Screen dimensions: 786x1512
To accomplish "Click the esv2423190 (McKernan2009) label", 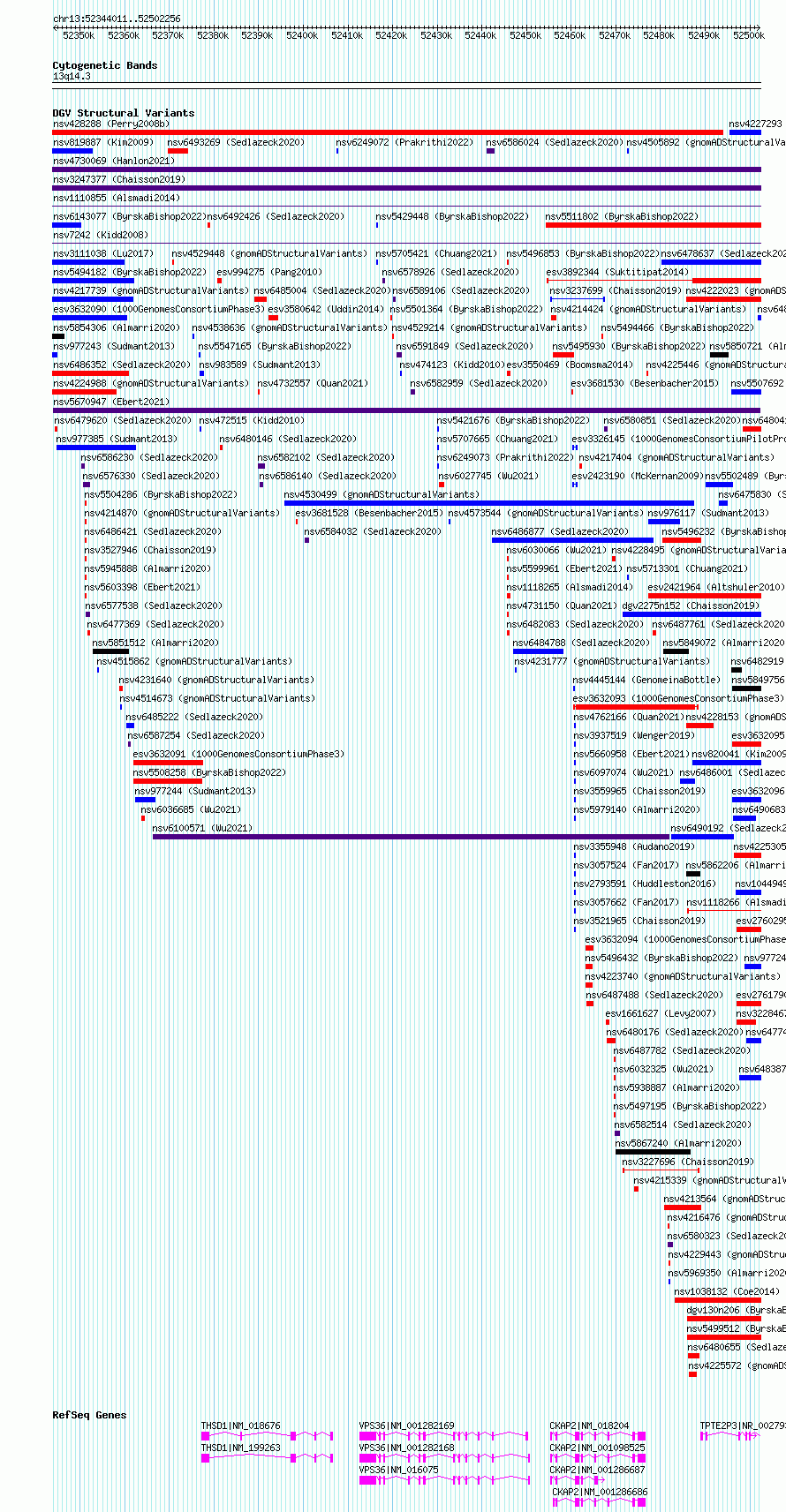I will 638,476.
